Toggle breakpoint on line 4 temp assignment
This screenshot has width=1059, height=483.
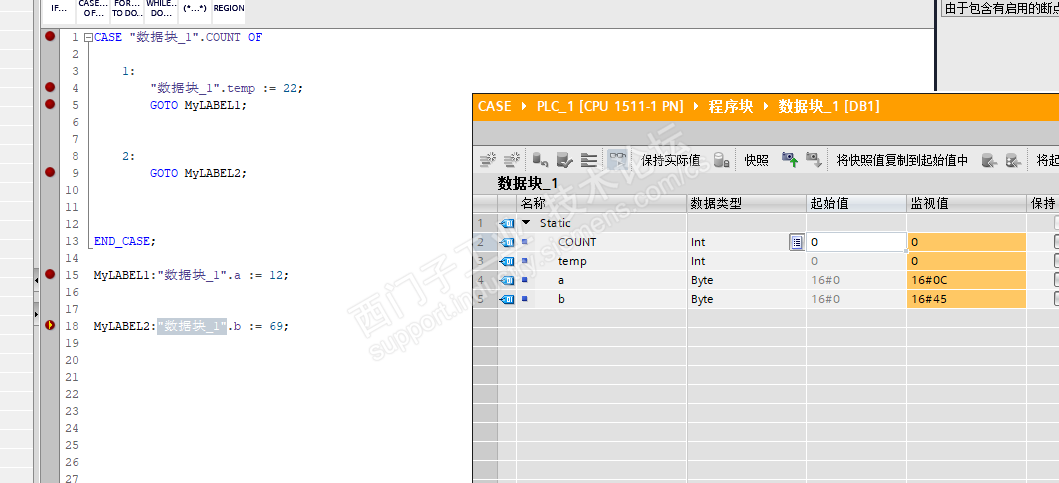(x=50, y=87)
